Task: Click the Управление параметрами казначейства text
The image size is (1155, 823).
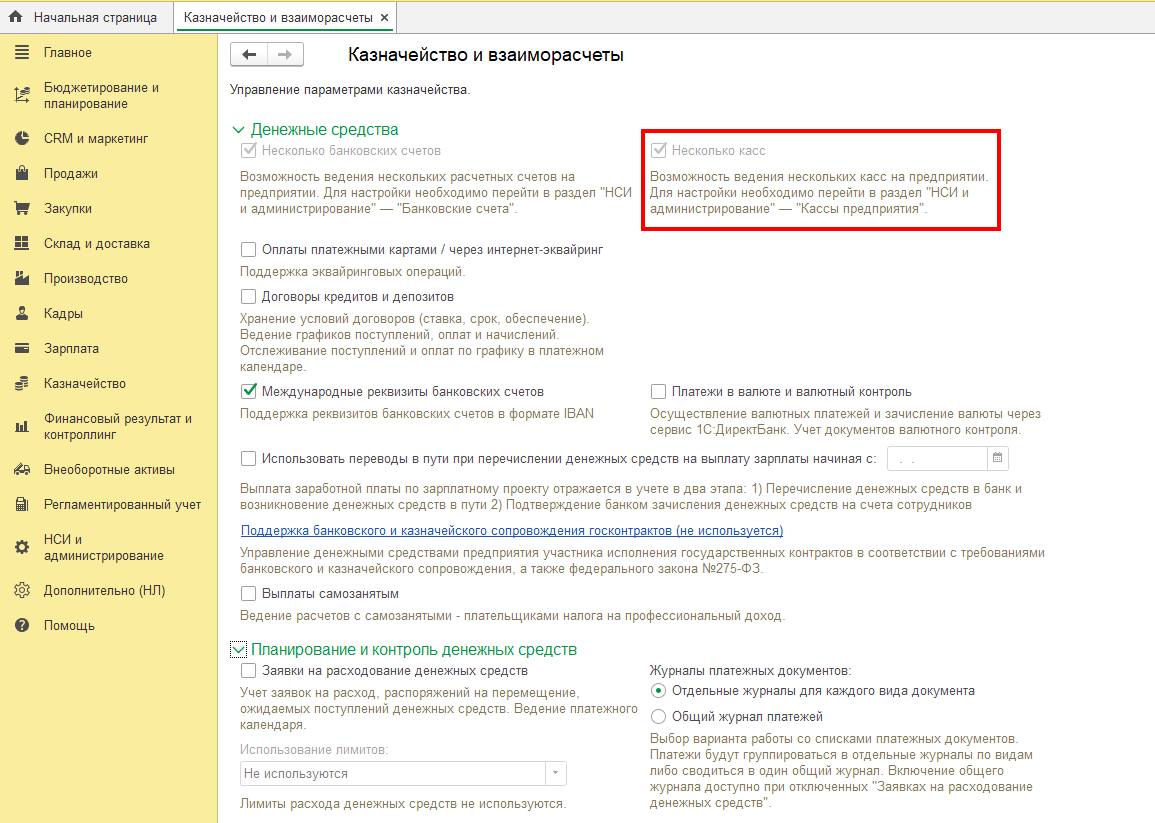Action: pos(350,90)
